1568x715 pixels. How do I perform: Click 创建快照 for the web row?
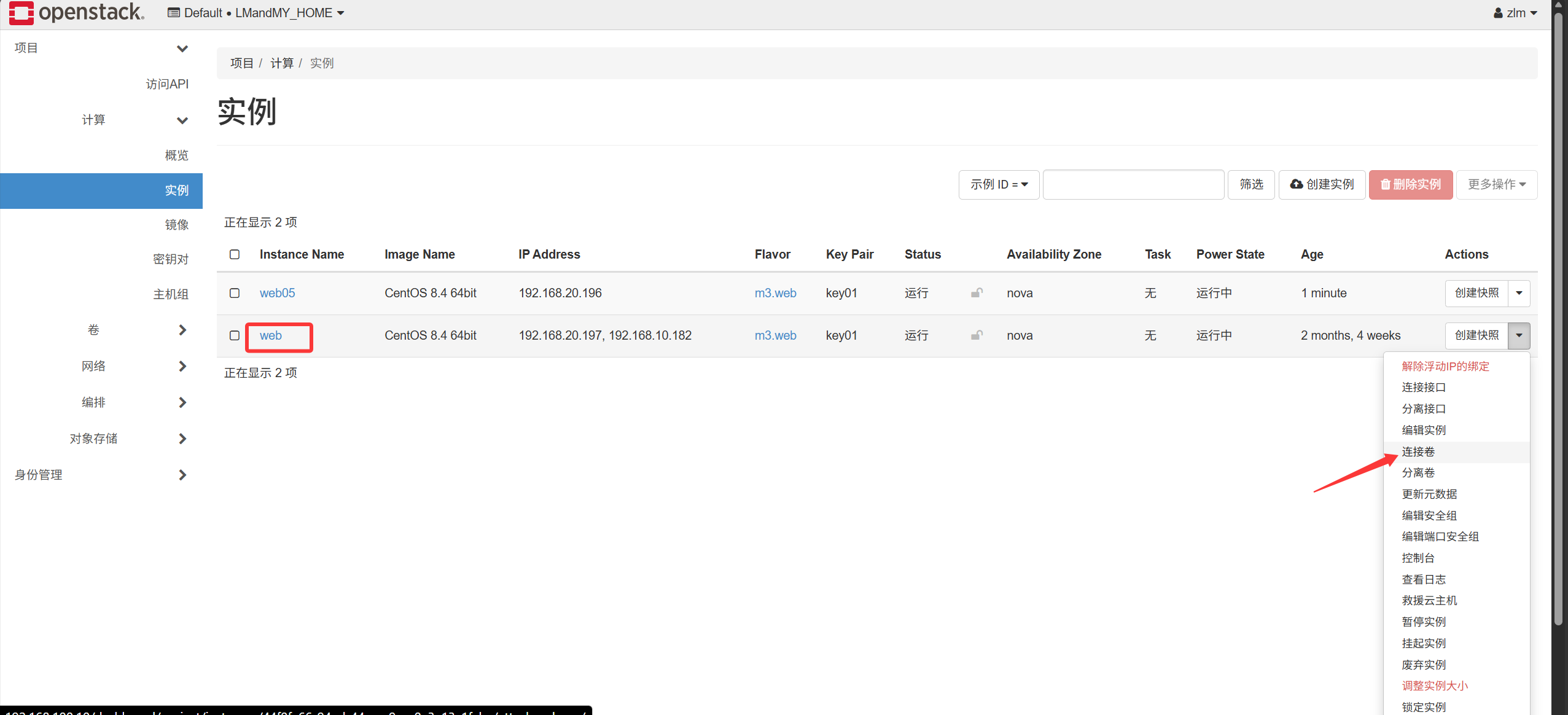pos(1476,335)
